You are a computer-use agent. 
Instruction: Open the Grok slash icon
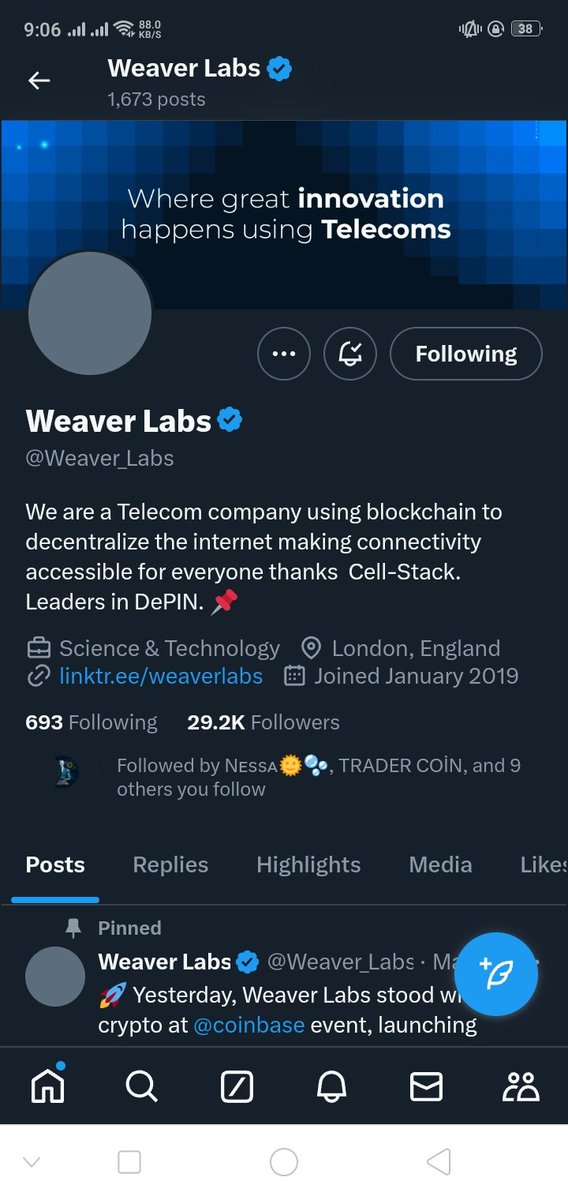(x=236, y=1086)
